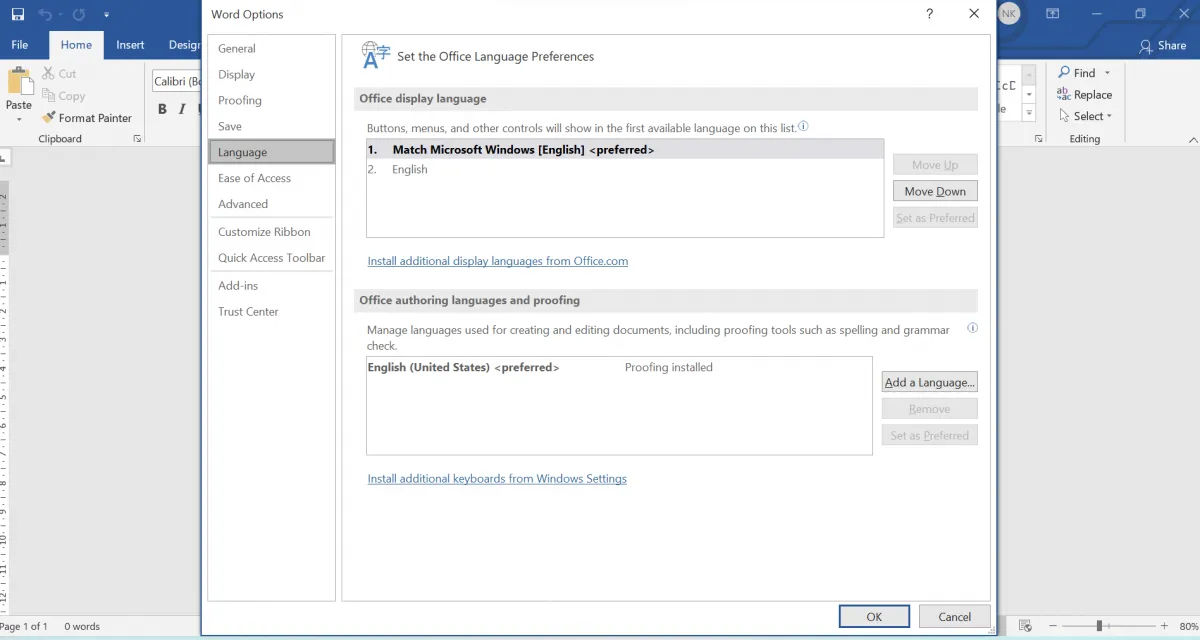Viewport: 1200px width, 640px height.
Task: Click the Find magnifier icon
Action: (x=1063, y=73)
